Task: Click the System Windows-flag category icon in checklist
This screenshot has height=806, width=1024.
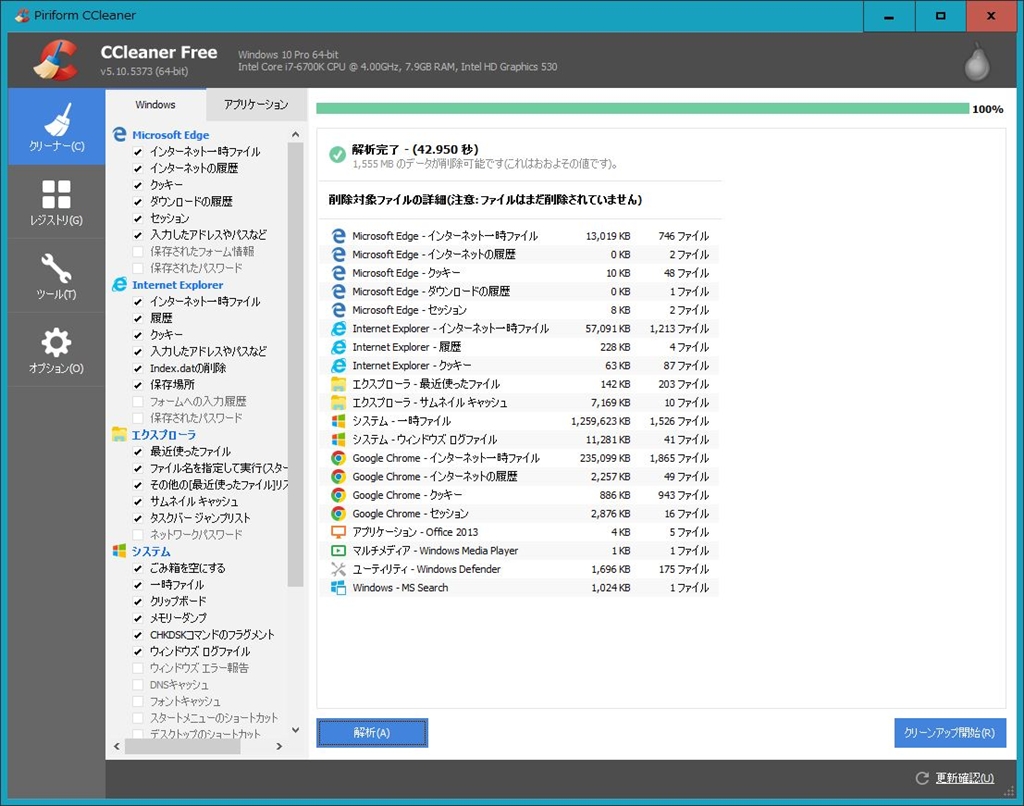Action: [120, 551]
